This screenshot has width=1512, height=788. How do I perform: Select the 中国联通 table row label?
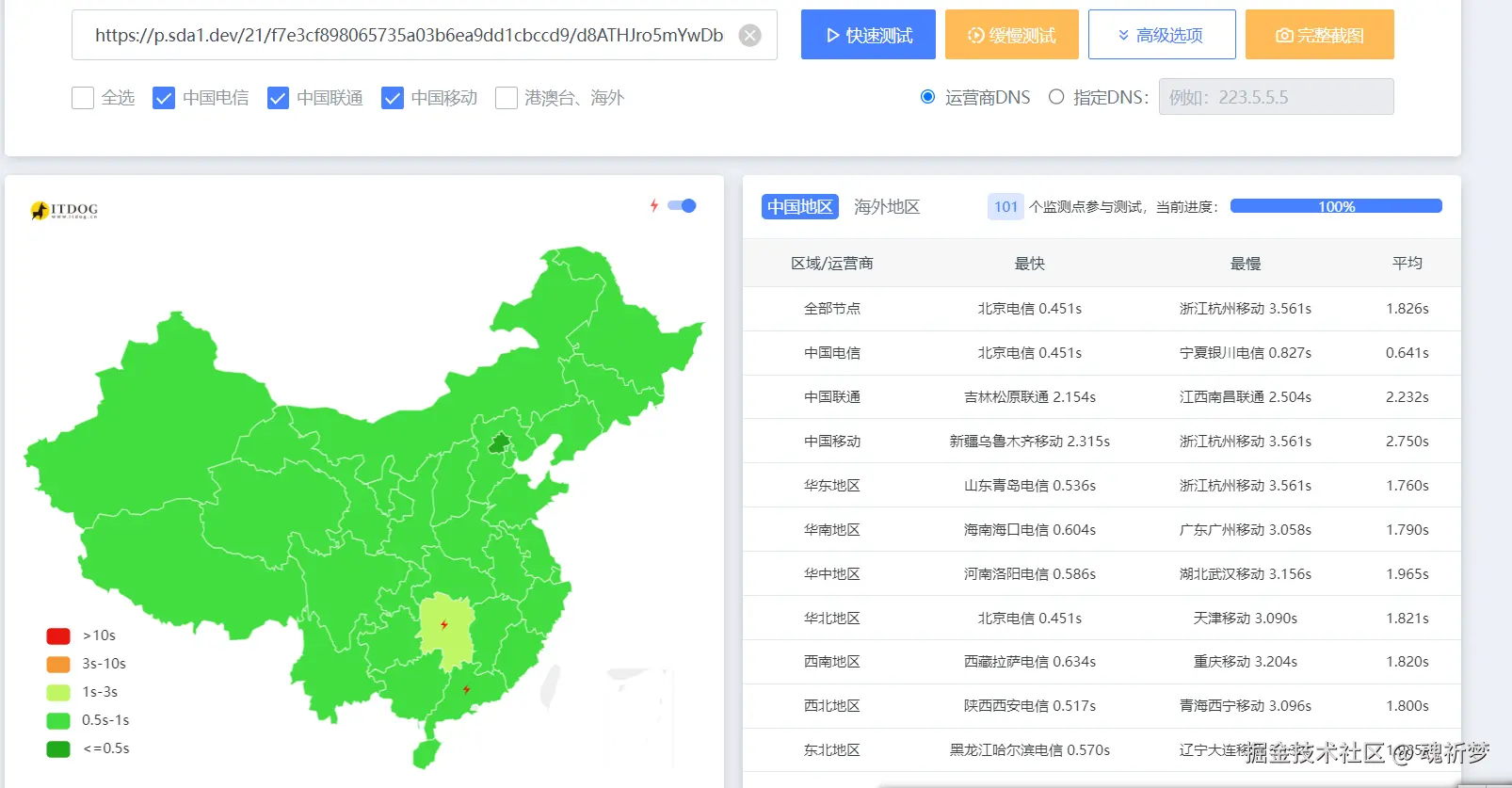tap(831, 397)
